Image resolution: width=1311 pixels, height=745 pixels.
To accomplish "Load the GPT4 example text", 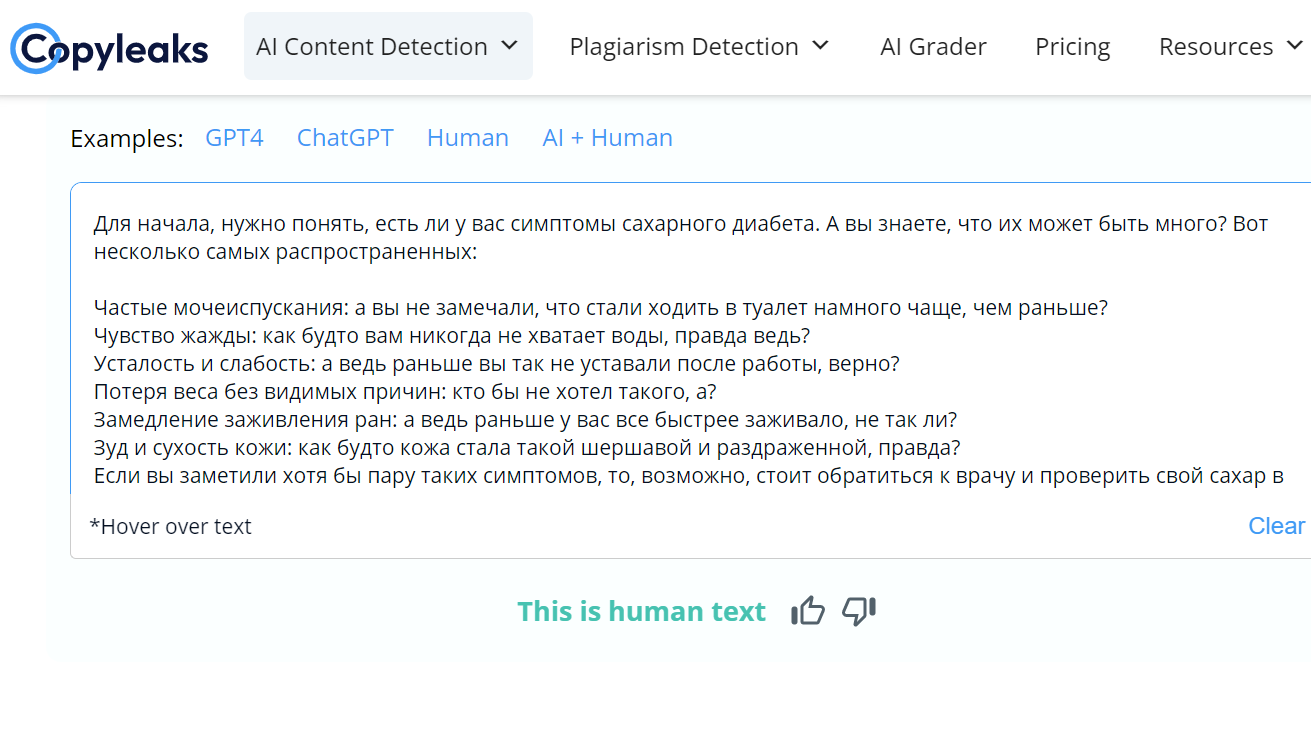I will pos(234,138).
